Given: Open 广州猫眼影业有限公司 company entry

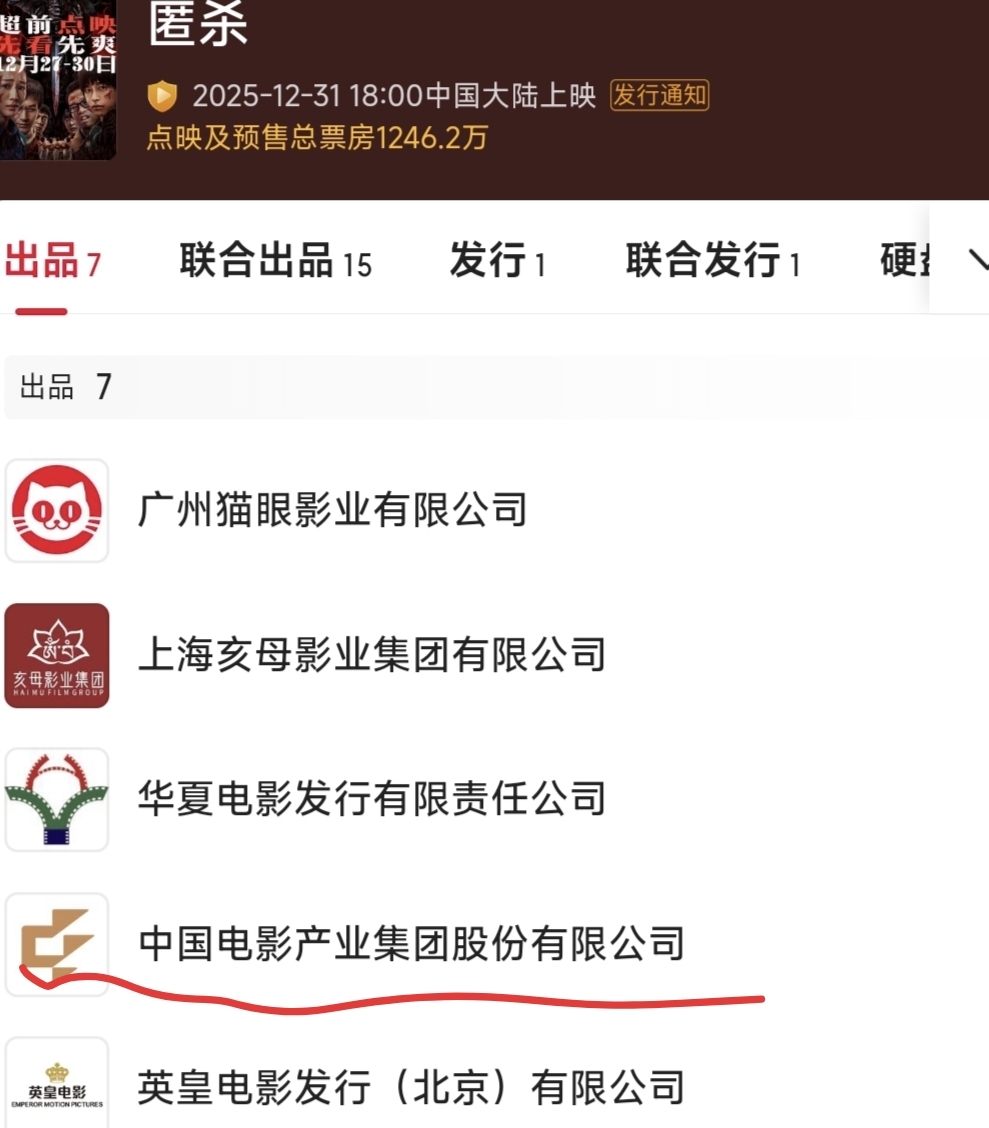Looking at the screenshot, I should click(x=332, y=510).
